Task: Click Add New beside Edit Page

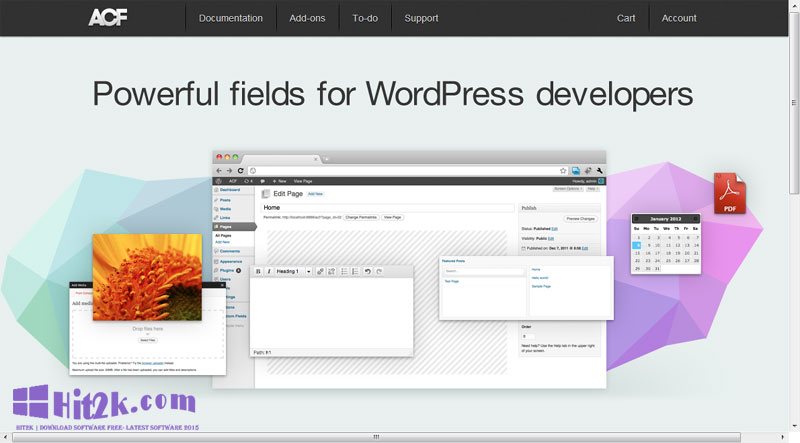Action: (315, 194)
